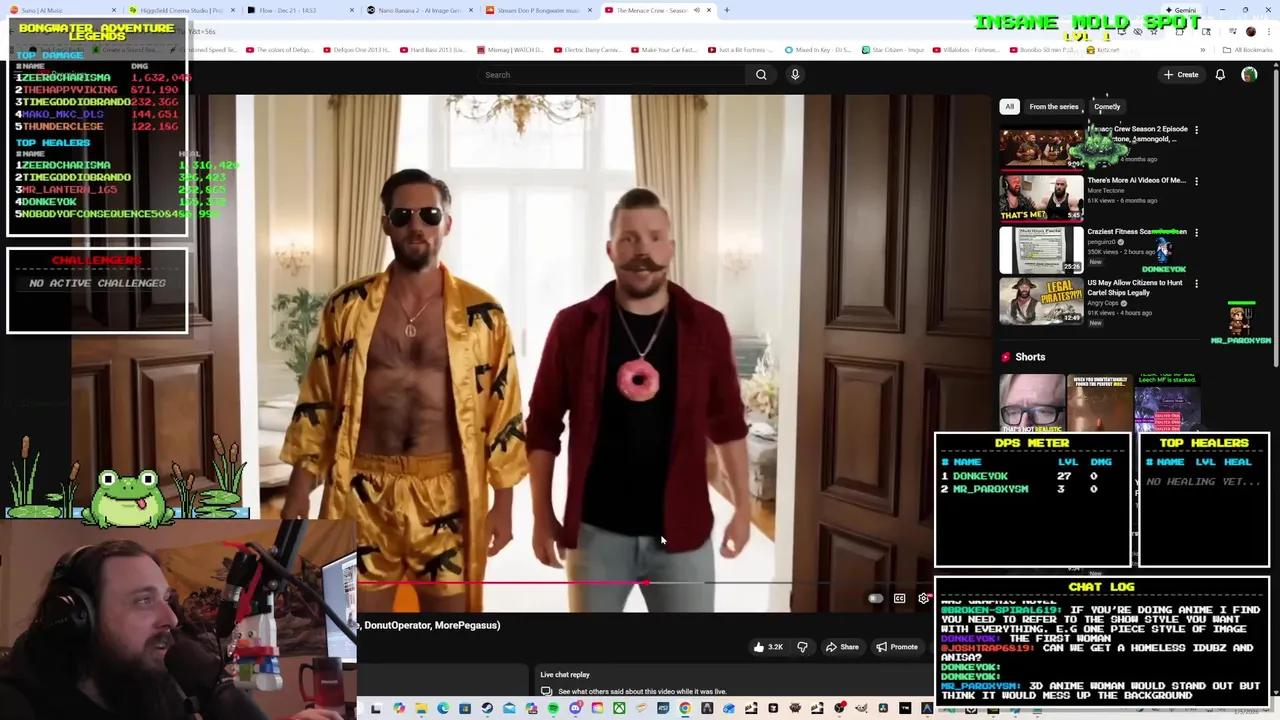This screenshot has height=720, width=1280.
Task: Open Legal Pirates video thumbnail
Action: pyautogui.click(x=1041, y=300)
